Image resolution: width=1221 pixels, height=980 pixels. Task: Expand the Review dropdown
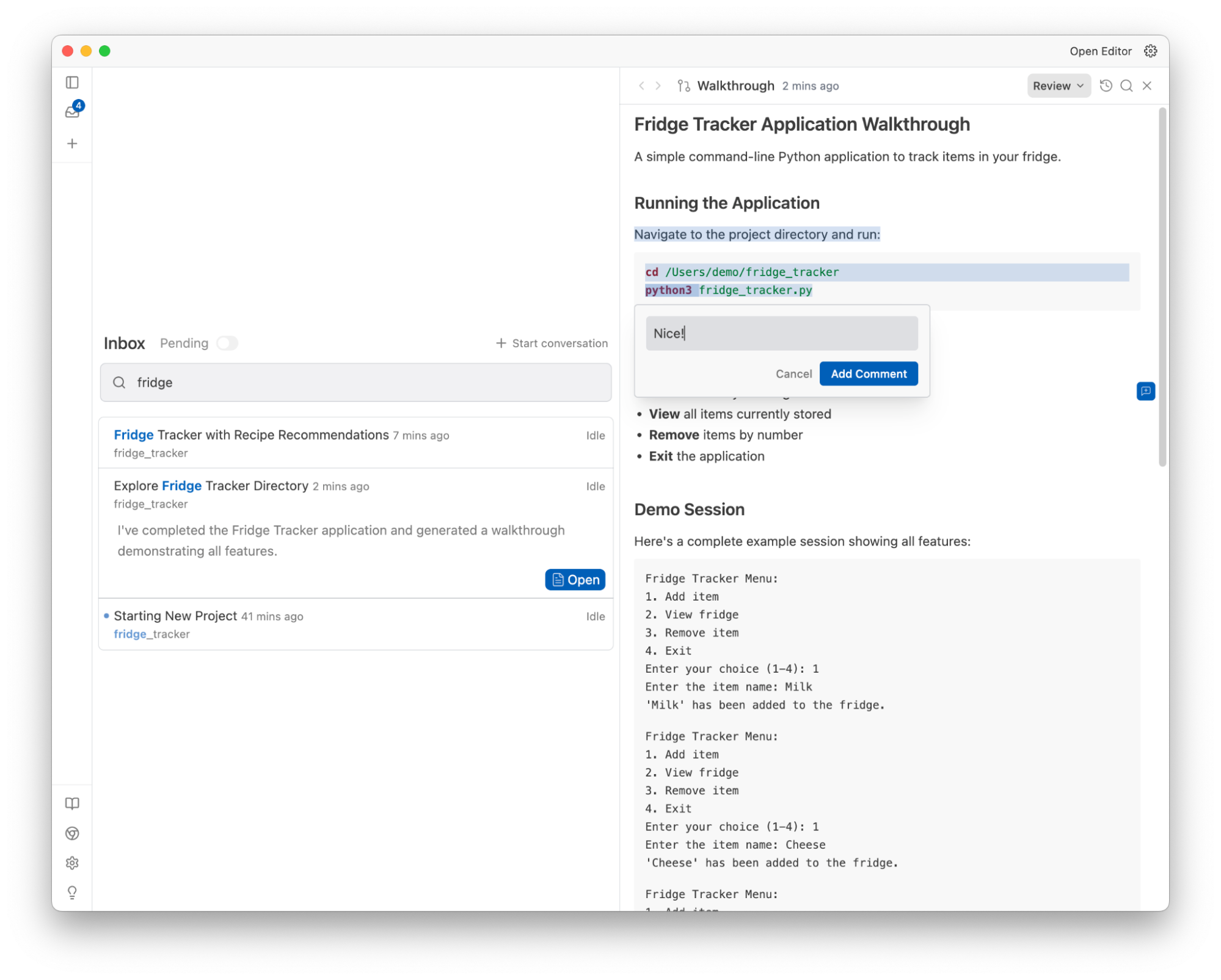click(1058, 86)
